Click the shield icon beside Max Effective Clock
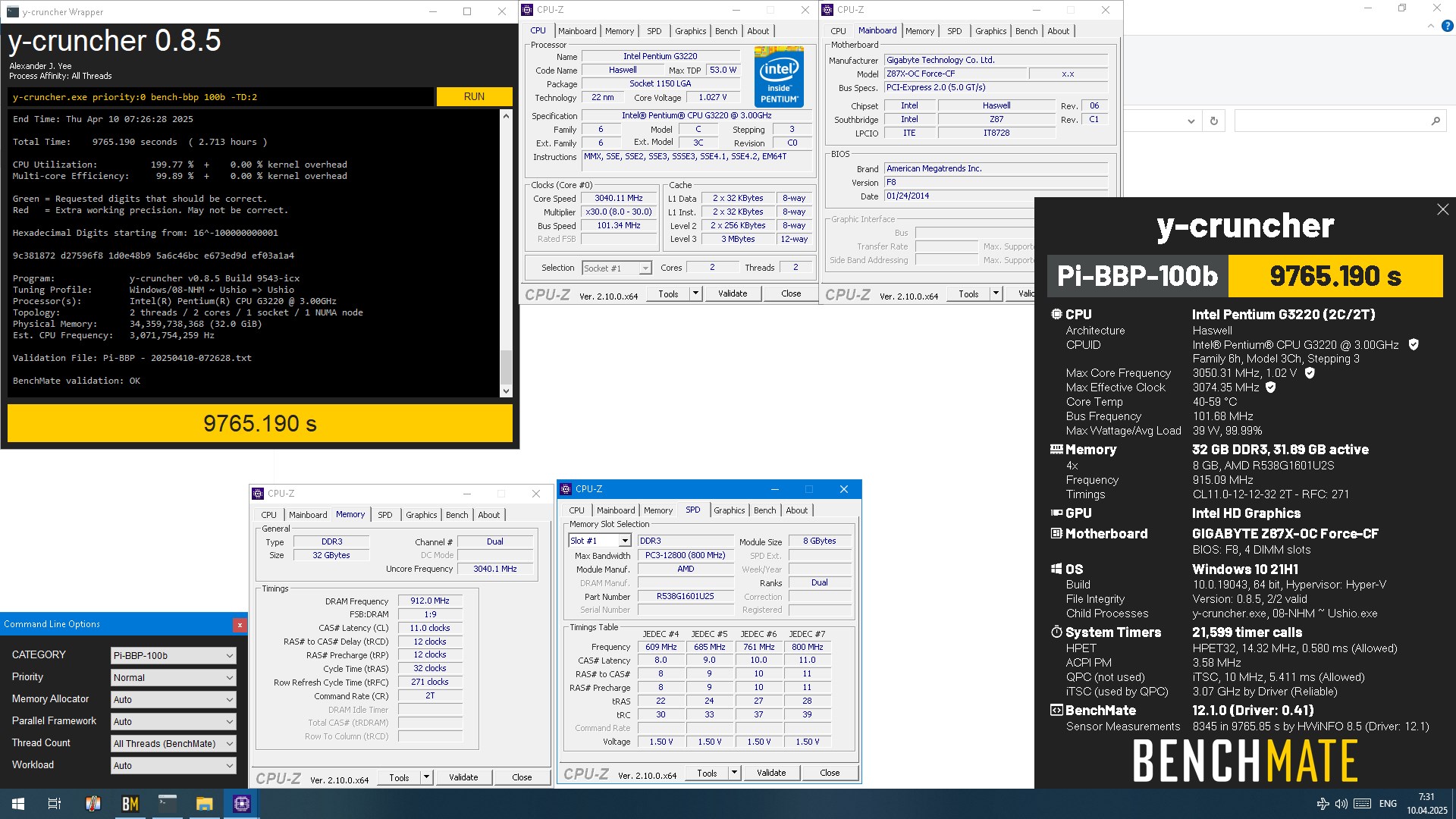The width and height of the screenshot is (1456, 819). [x=1271, y=388]
